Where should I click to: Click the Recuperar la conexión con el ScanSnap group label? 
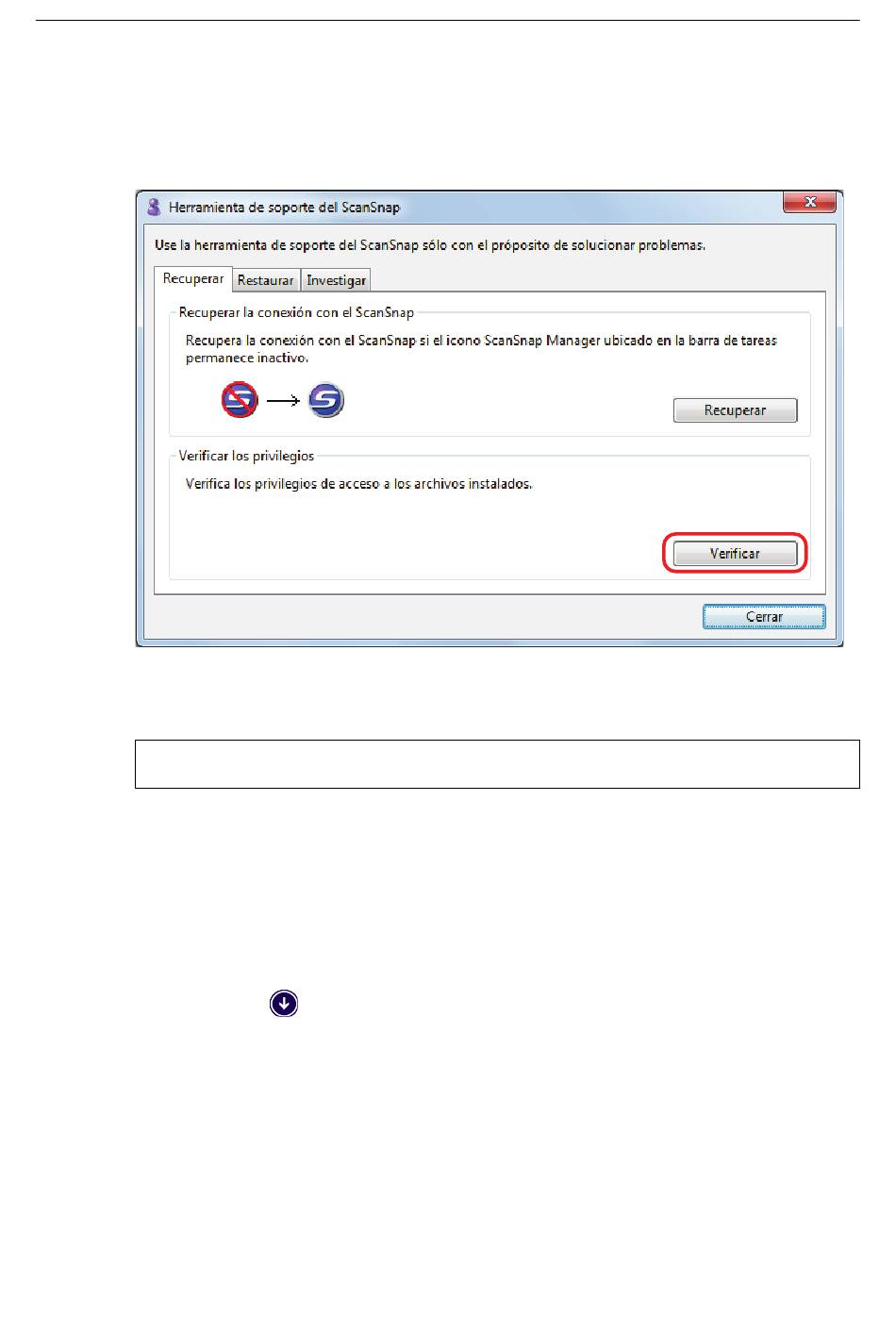tap(296, 312)
